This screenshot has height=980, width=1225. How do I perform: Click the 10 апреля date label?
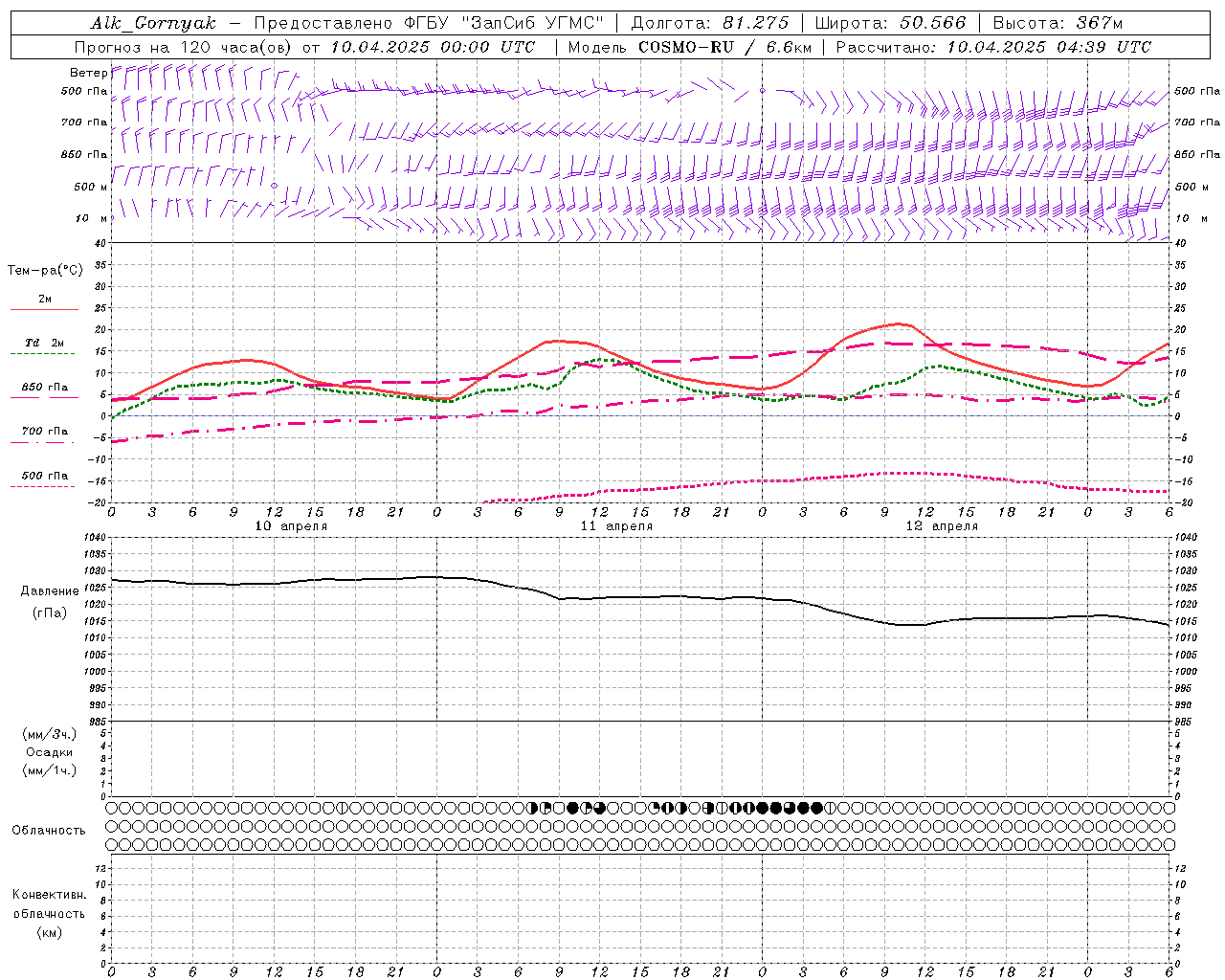point(291,526)
